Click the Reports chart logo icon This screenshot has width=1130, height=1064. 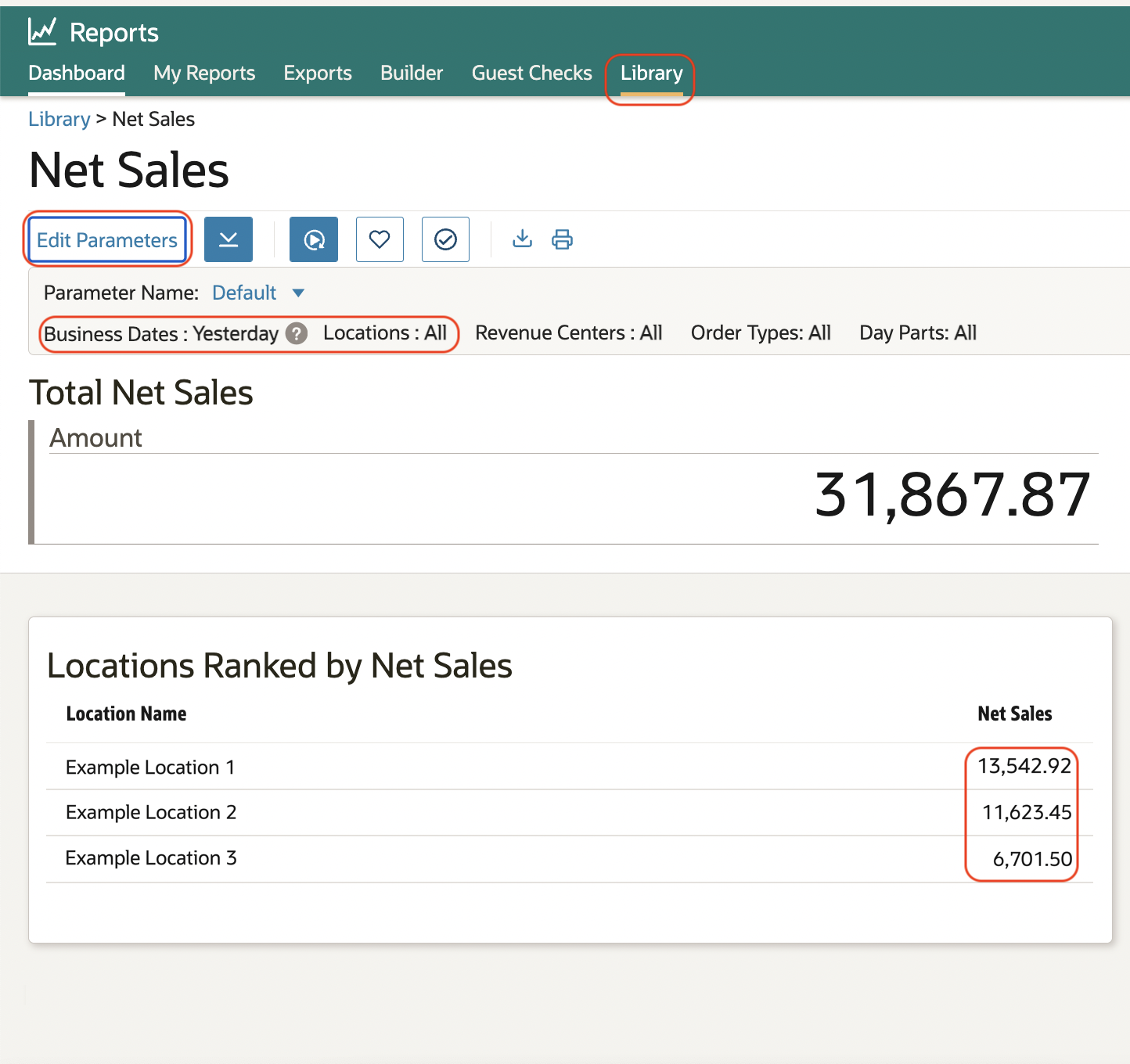coord(41,31)
